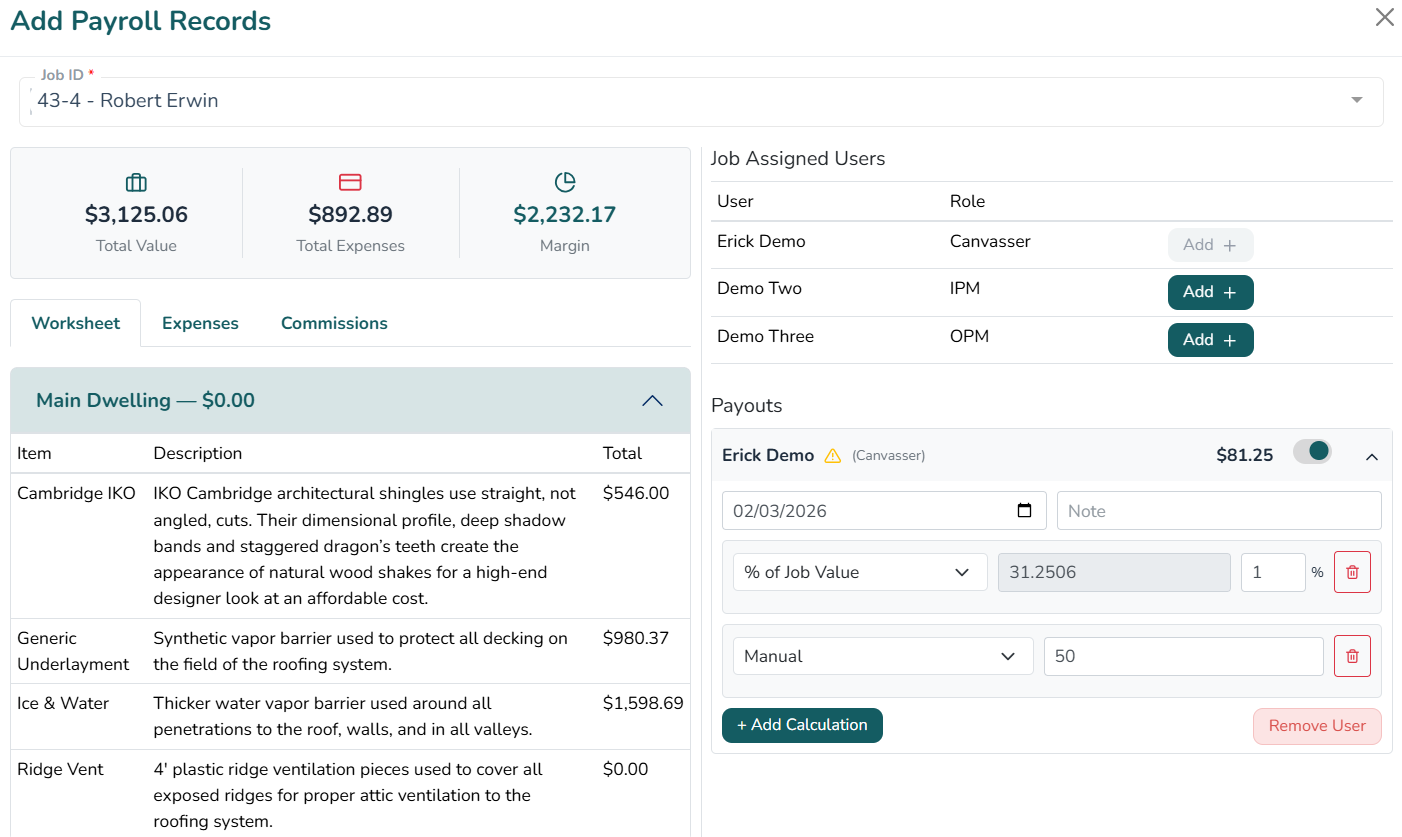Click the warning triangle beside Erick Demo

[x=832, y=456]
